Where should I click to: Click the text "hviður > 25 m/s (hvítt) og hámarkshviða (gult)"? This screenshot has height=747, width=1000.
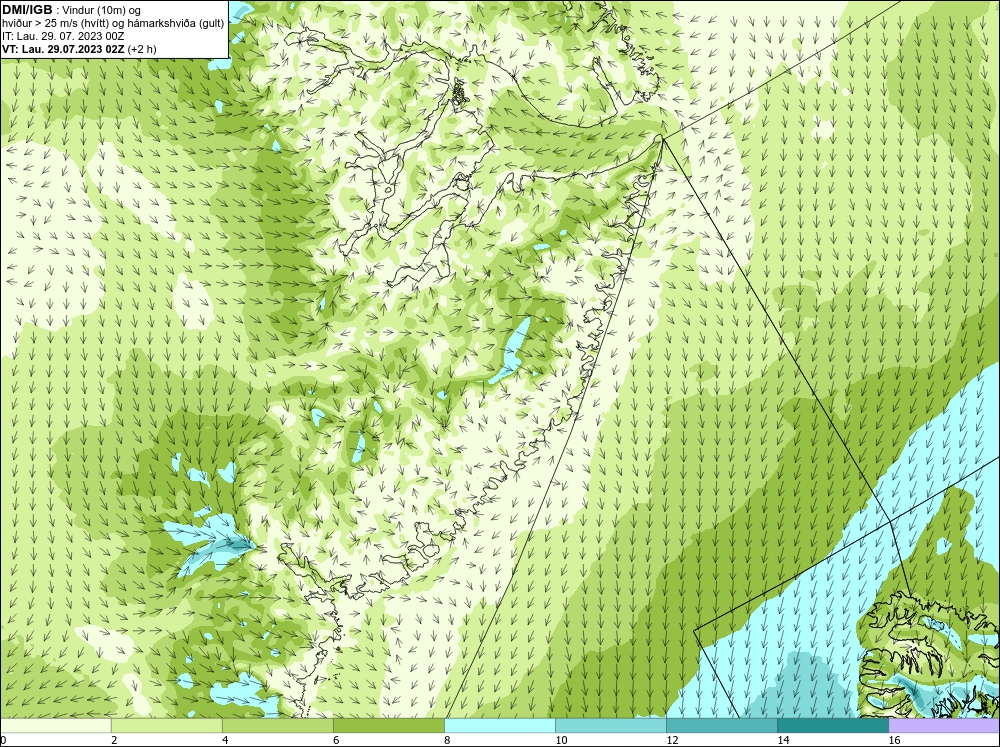(113, 23)
